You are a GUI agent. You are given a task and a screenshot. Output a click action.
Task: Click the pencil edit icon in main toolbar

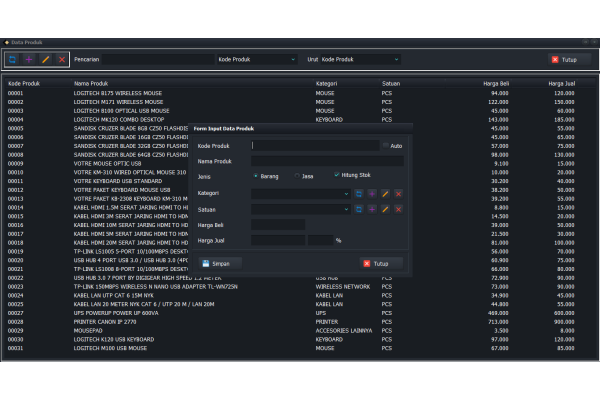pyautogui.click(x=45, y=60)
